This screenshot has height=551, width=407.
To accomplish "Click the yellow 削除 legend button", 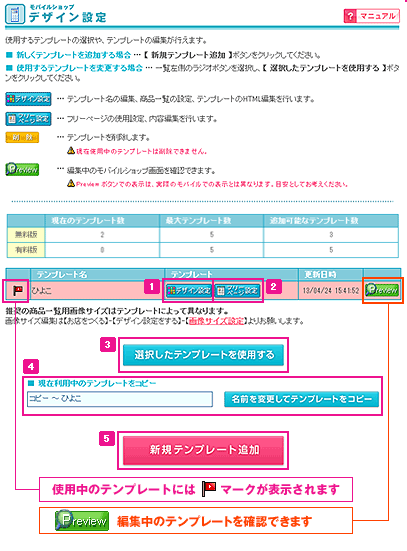I will (22, 137).
